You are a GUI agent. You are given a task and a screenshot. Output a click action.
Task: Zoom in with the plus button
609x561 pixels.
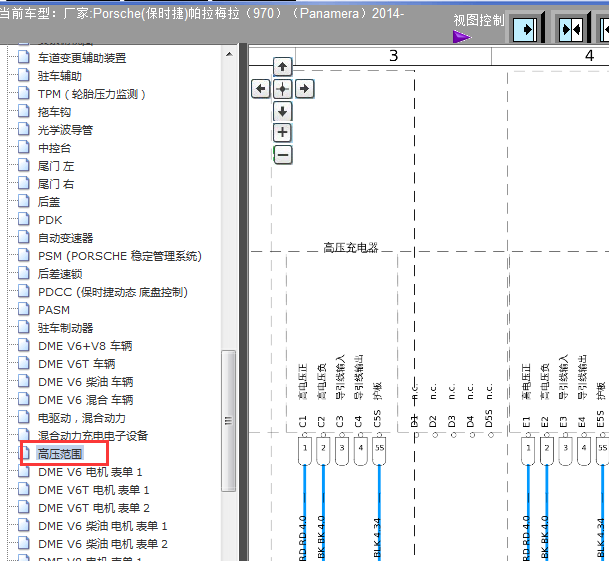(282, 132)
